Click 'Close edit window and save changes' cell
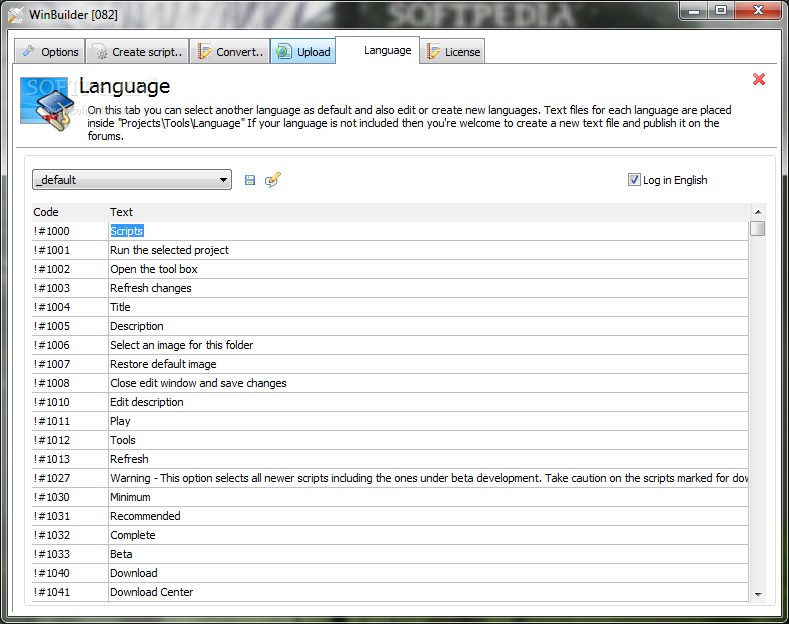 pos(428,383)
